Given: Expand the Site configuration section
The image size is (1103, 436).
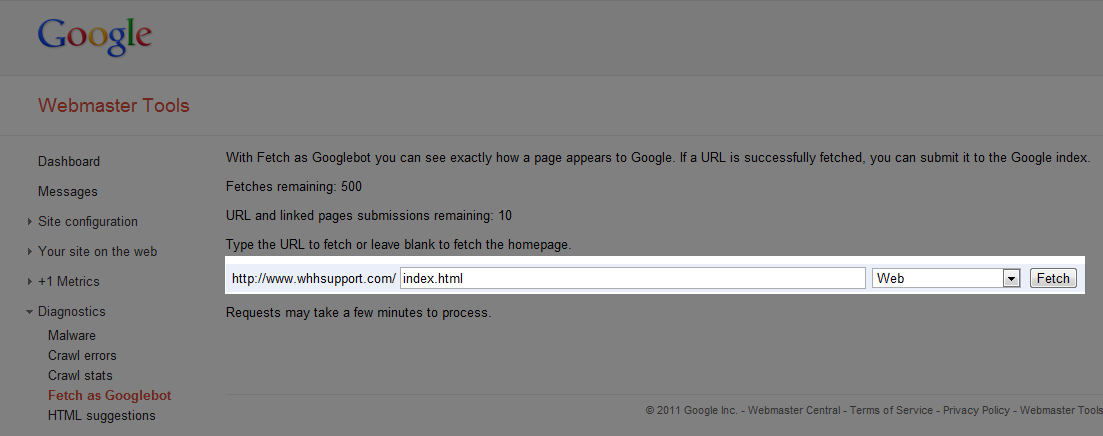Looking at the screenshot, I should click(x=88, y=222).
